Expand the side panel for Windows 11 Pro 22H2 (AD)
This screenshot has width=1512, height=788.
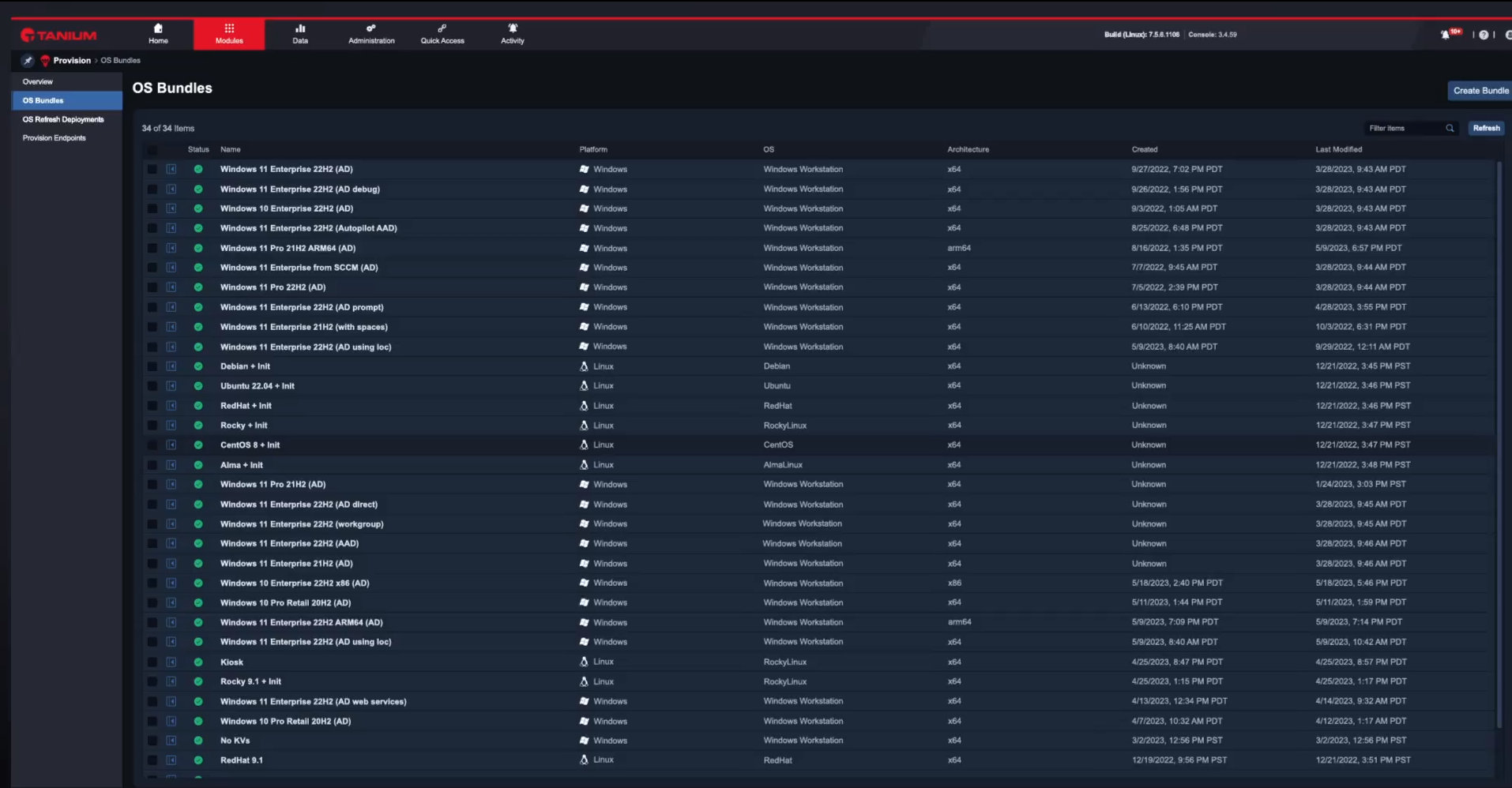[x=171, y=287]
